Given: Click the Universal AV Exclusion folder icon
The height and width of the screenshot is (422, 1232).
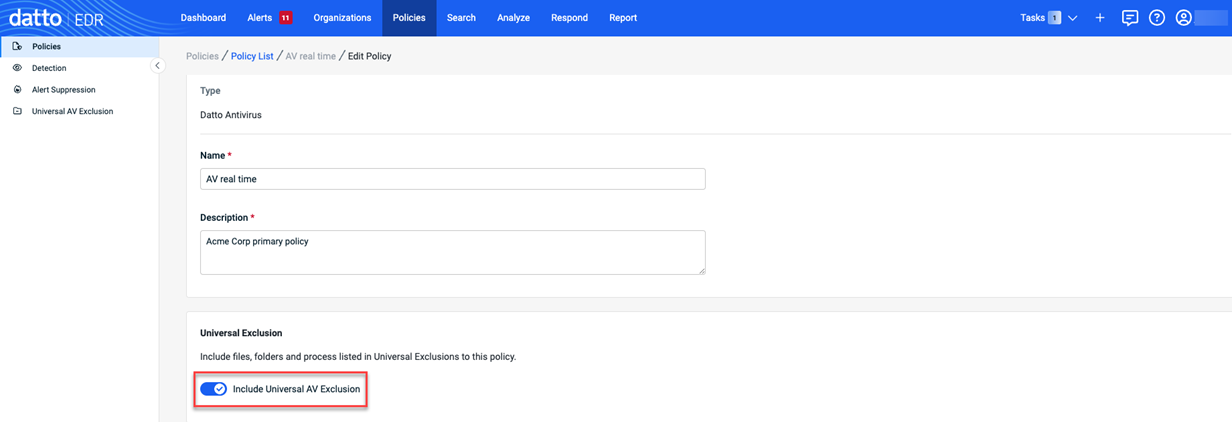Looking at the screenshot, I should click(17, 111).
